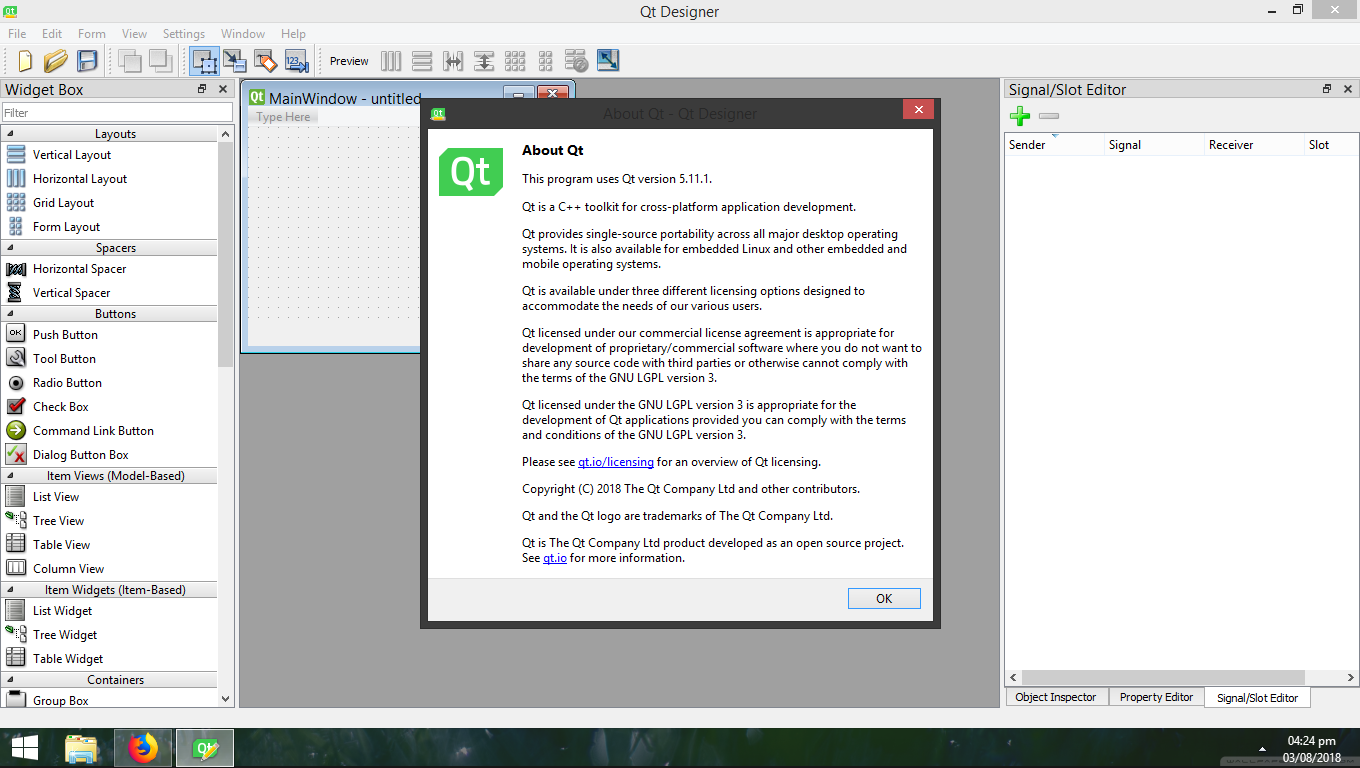Click Lay Out Horizontally in Splitter icon
The height and width of the screenshot is (768, 1360).
[x=453, y=61]
